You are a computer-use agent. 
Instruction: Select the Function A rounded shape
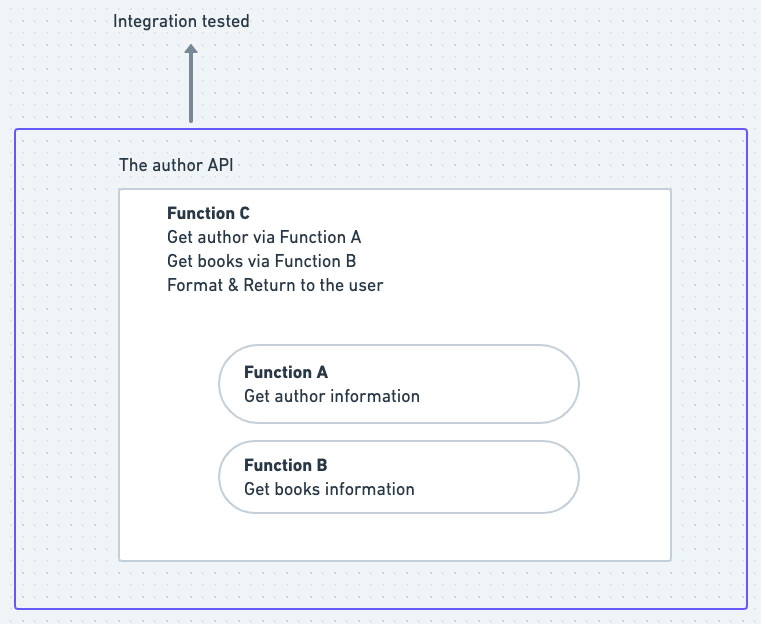tap(398, 384)
